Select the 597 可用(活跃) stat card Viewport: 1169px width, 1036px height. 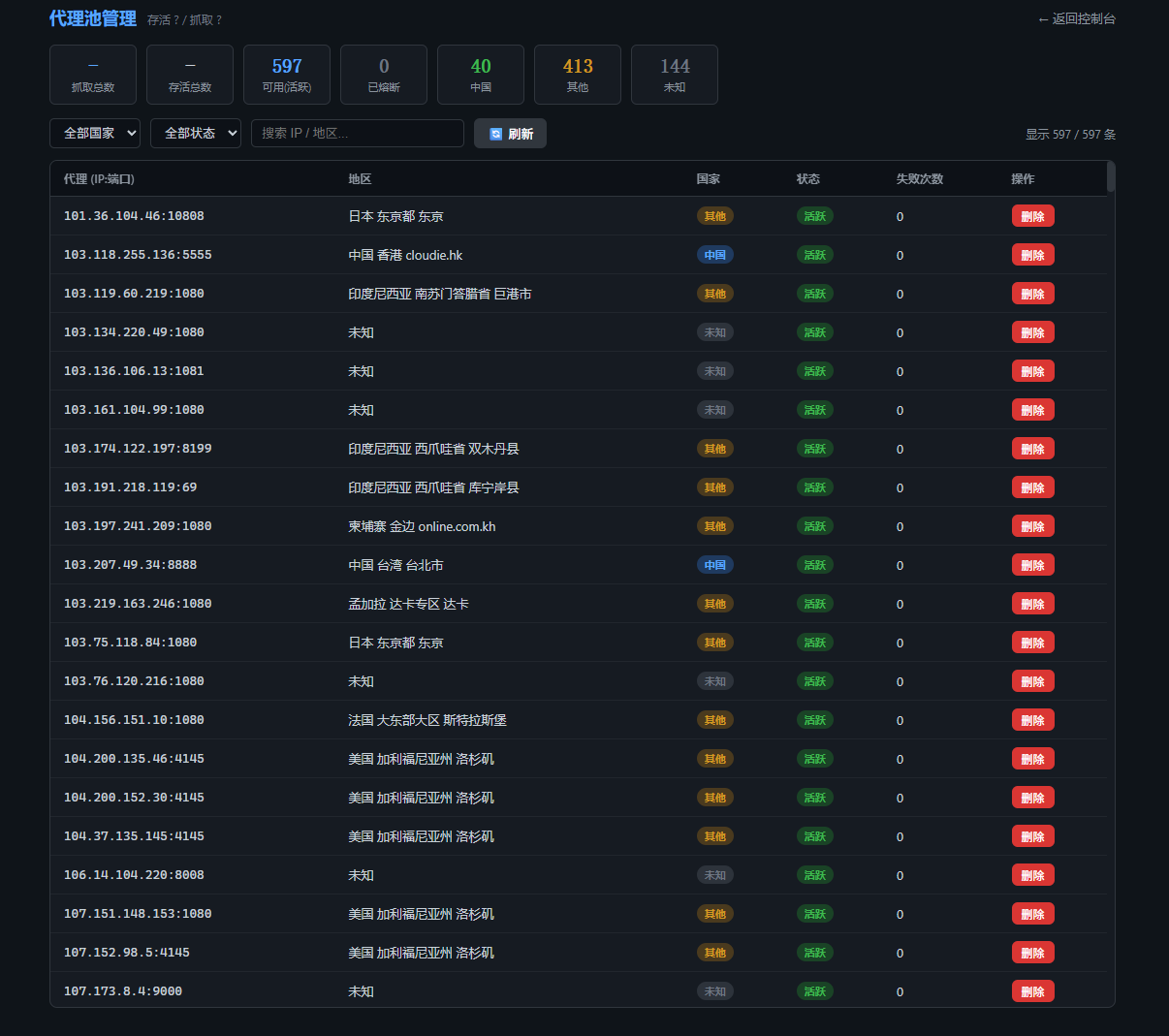pos(287,75)
